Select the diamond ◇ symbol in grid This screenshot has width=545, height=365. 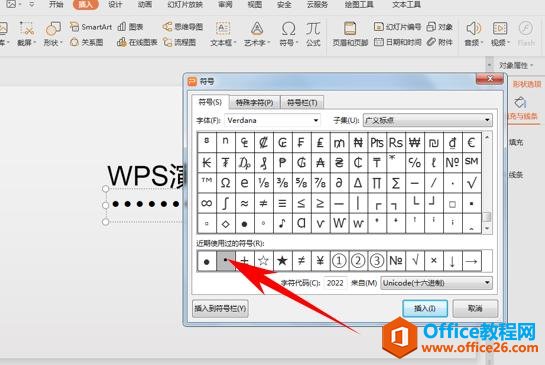coord(225,224)
